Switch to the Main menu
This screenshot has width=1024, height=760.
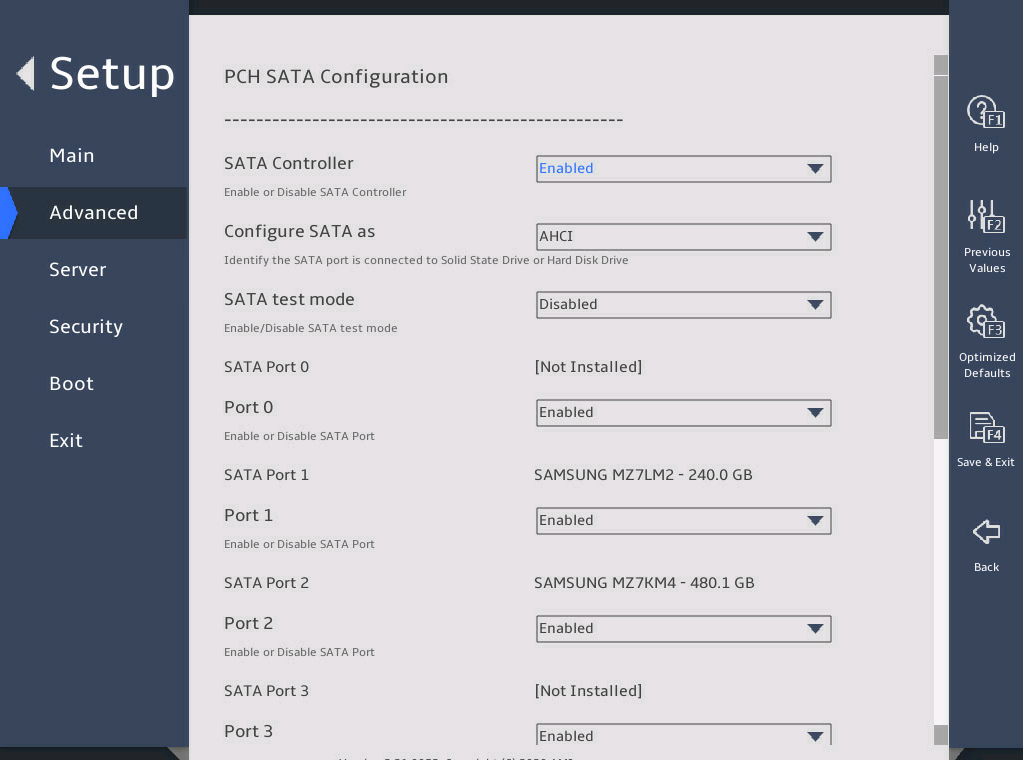[72, 156]
